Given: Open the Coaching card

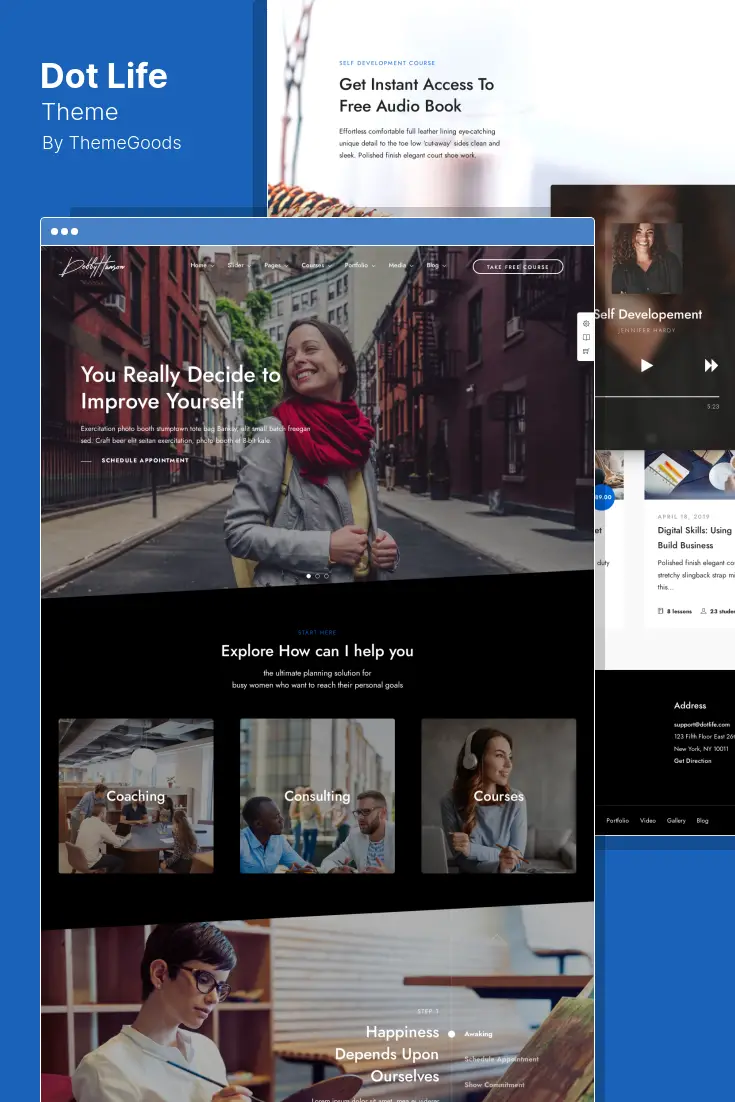Looking at the screenshot, I should [136, 796].
